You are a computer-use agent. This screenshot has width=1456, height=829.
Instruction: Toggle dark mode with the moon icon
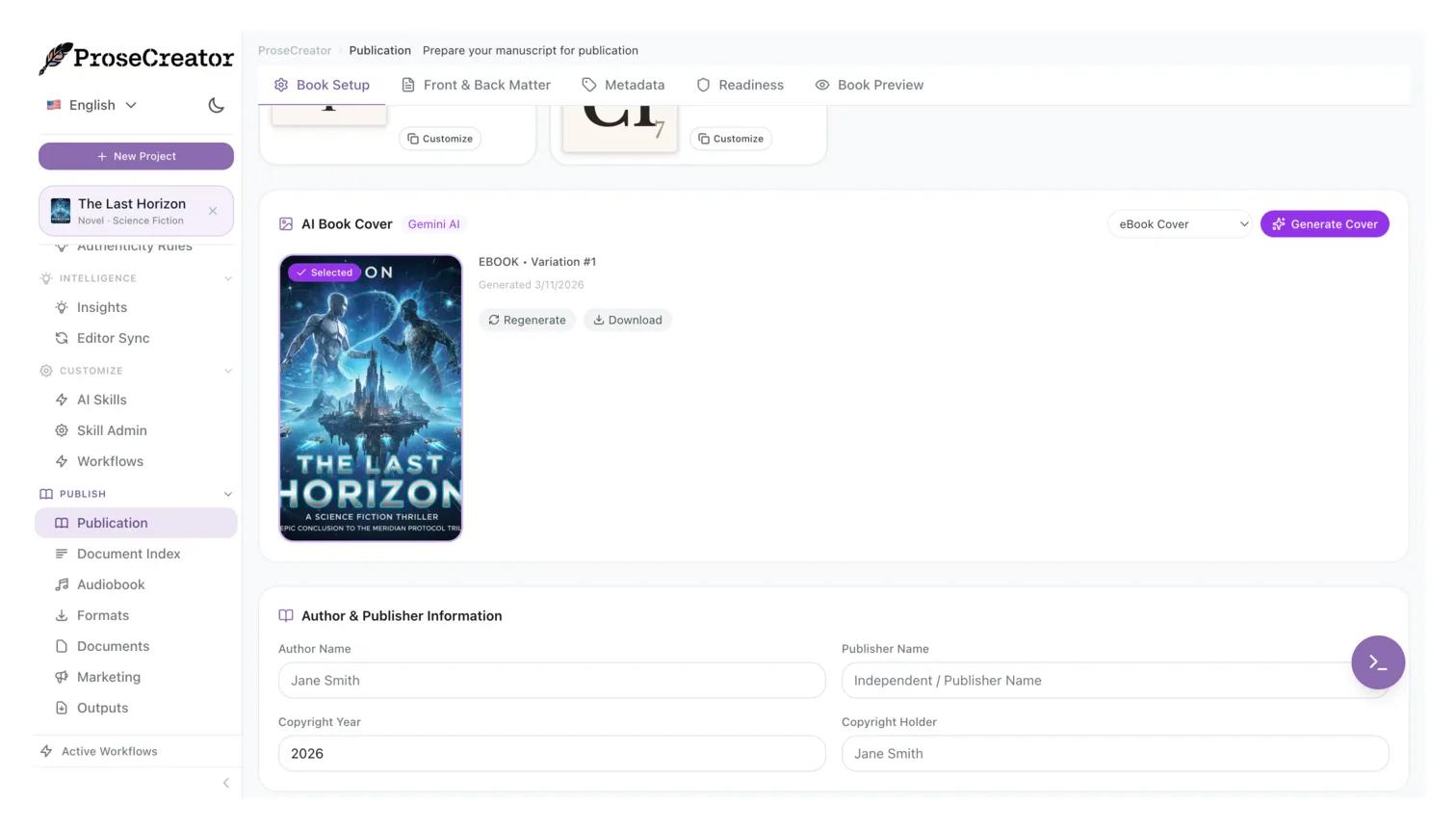coord(216,105)
